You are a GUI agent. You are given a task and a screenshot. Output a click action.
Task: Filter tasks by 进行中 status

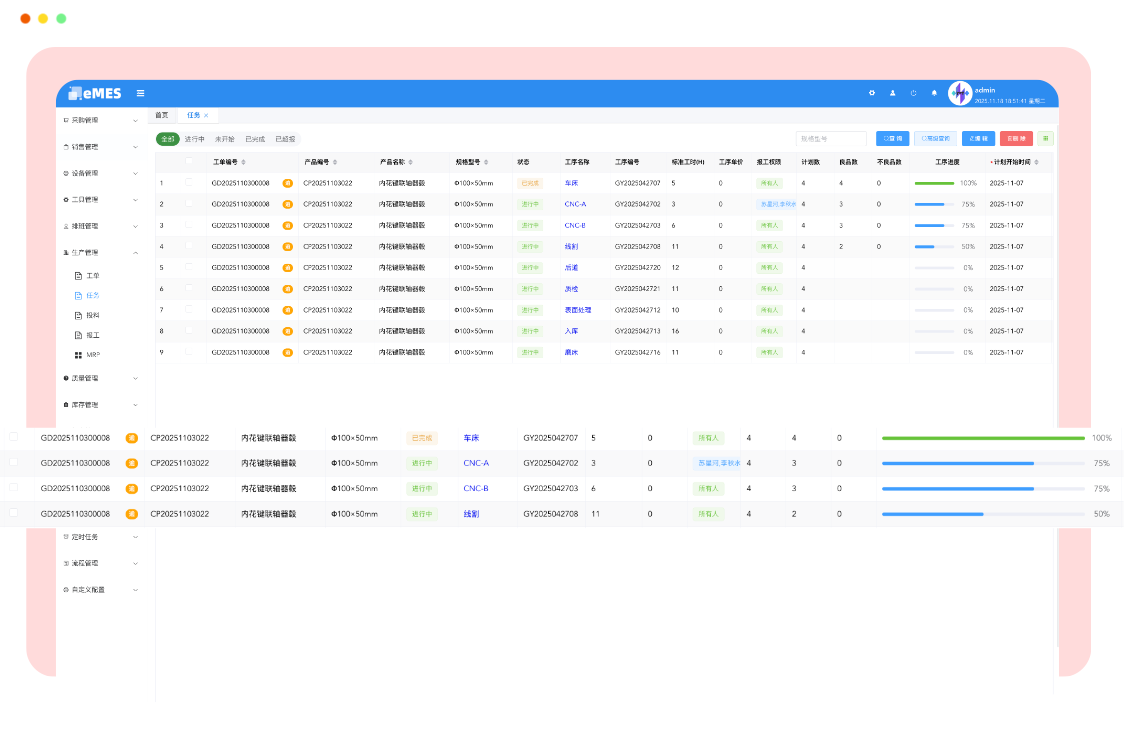click(194, 139)
